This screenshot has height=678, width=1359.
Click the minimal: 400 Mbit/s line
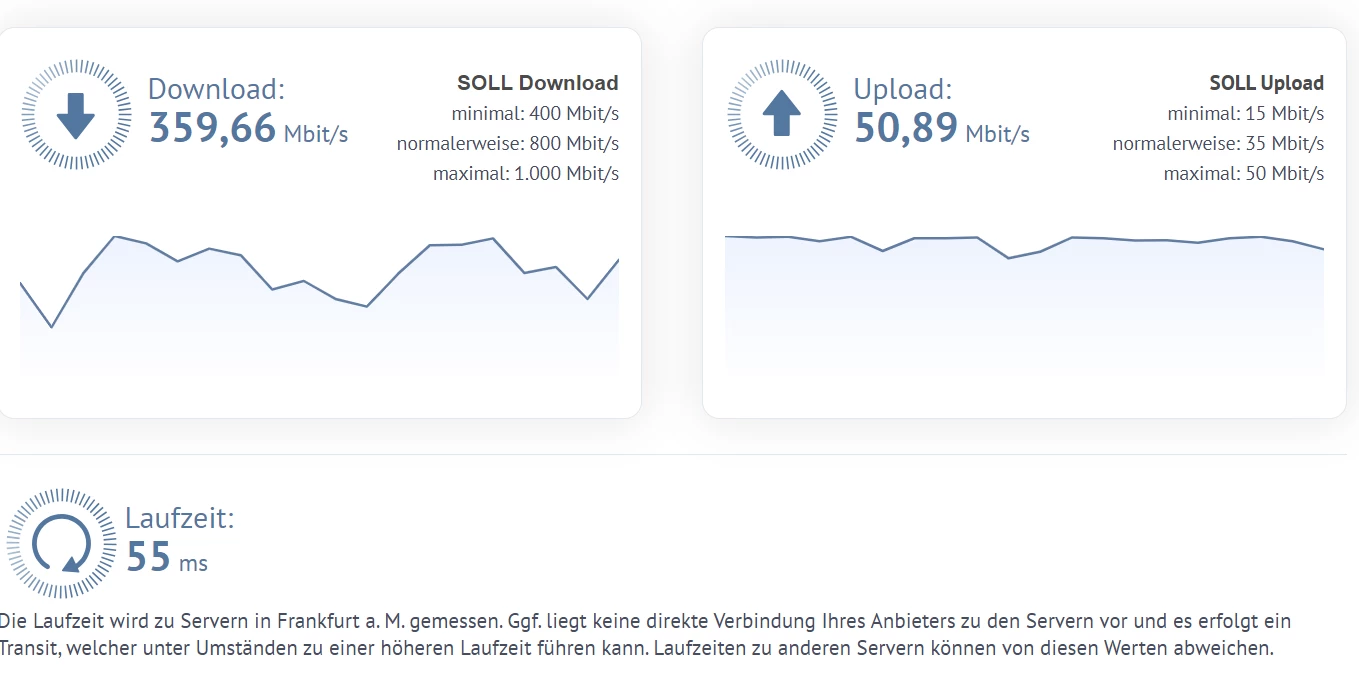coord(535,114)
